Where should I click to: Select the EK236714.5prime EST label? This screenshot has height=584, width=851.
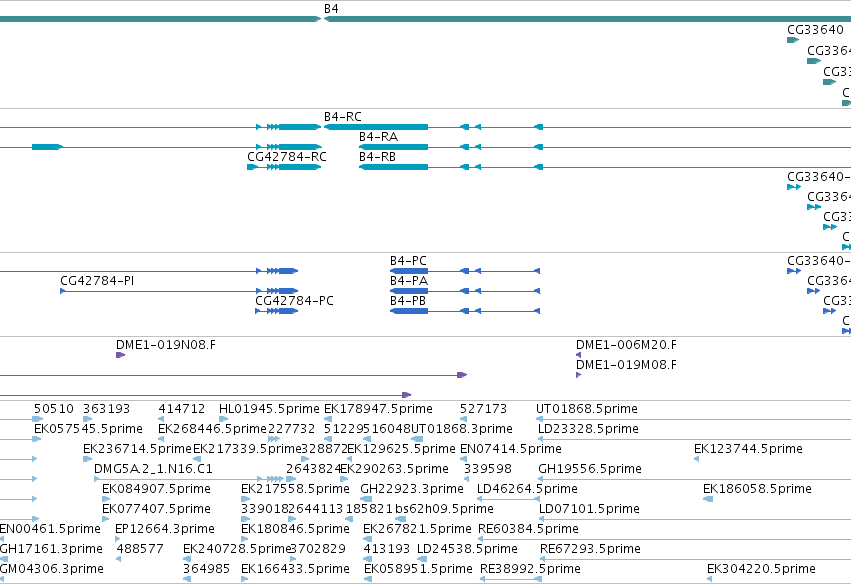point(138,449)
